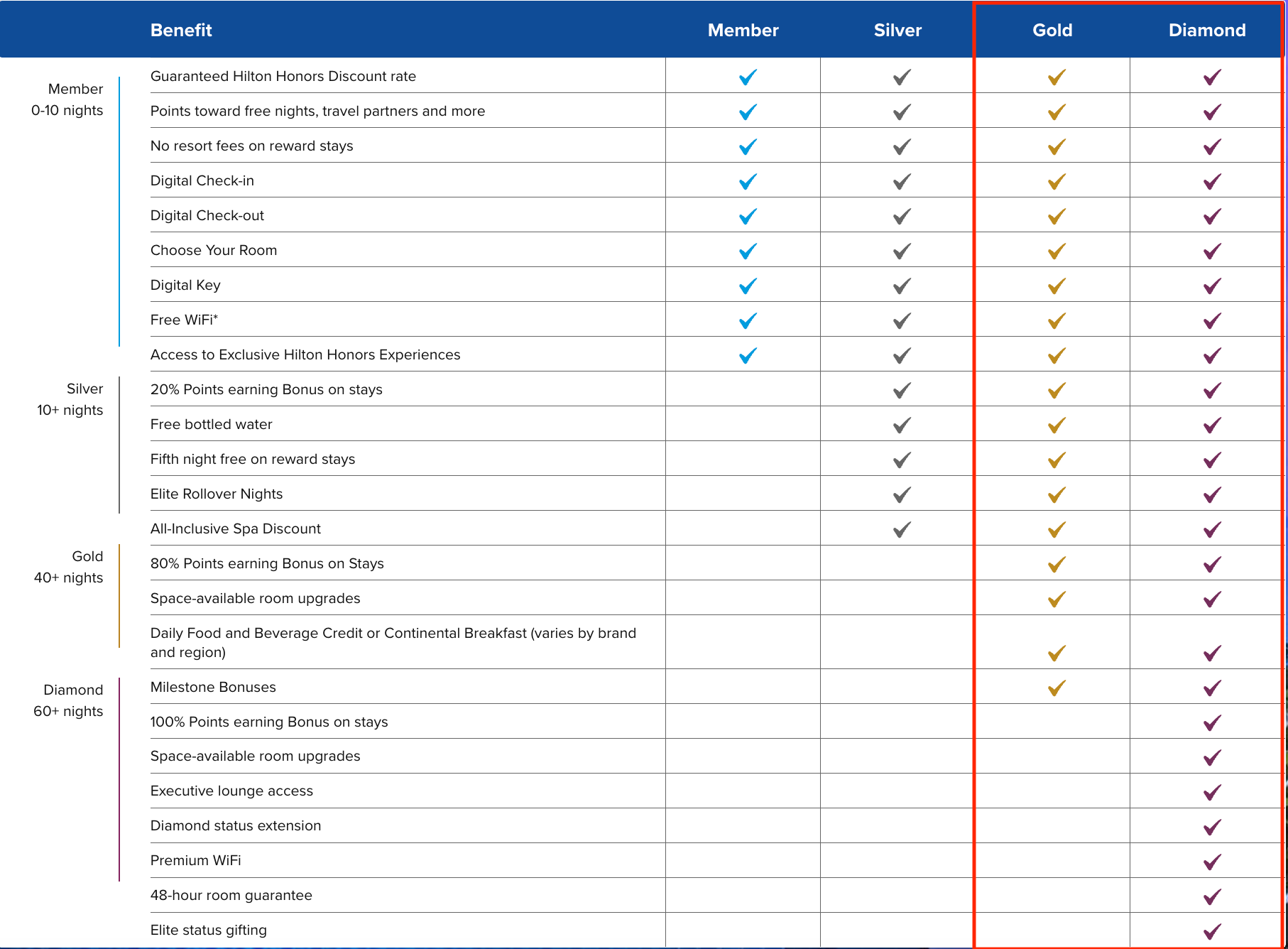Click the 'Elite status gifting' benefit text
Viewport: 1288px width, 949px height.
[209, 930]
